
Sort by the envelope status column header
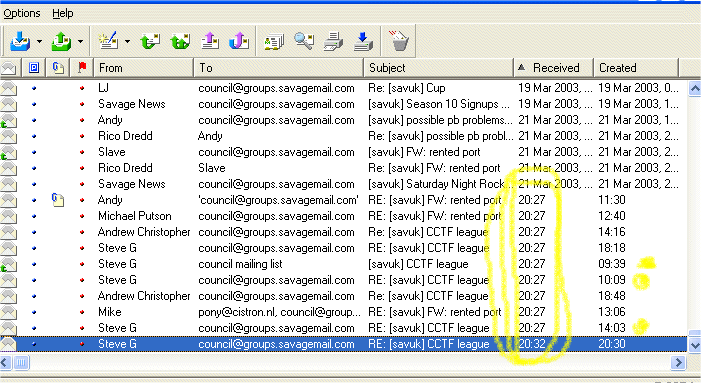click(8, 68)
